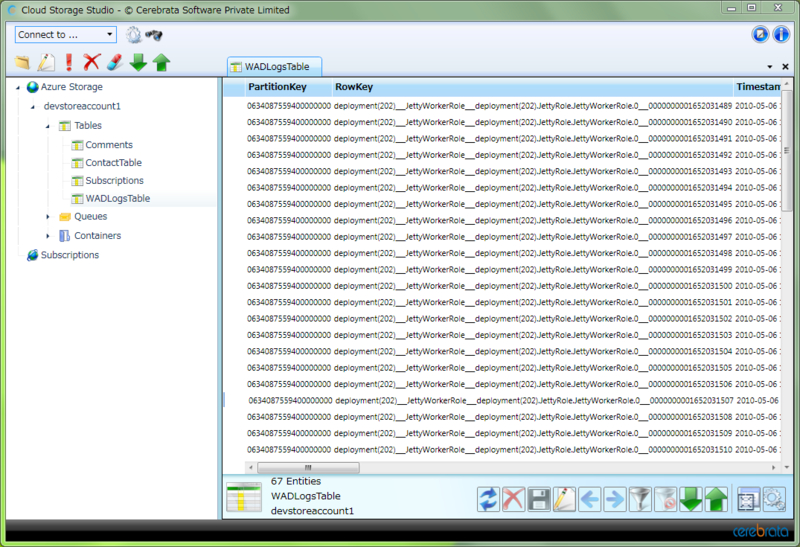
Task: Click the edit pencil-page icon in left toolbar
Action: coord(46,63)
